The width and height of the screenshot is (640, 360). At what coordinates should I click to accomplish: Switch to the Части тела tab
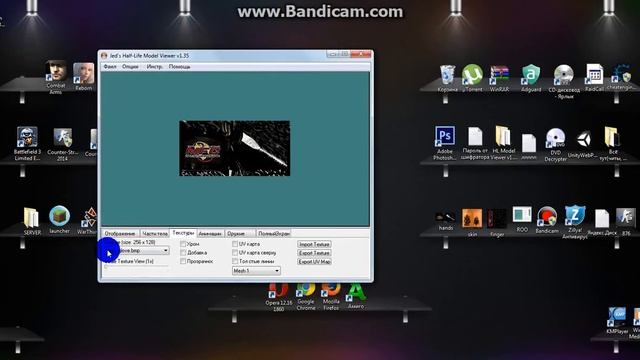click(155, 233)
